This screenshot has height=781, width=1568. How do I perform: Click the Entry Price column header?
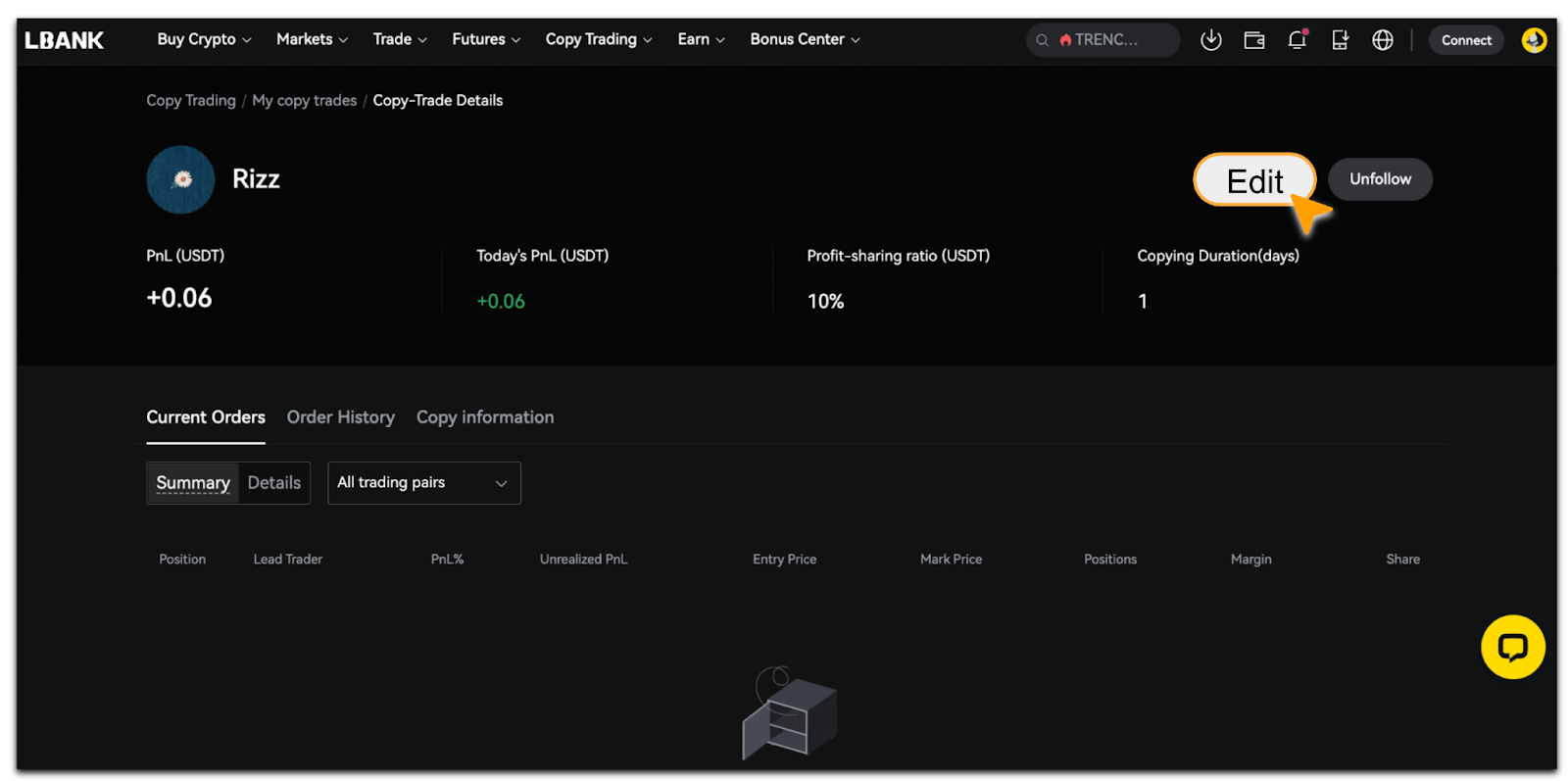click(784, 560)
